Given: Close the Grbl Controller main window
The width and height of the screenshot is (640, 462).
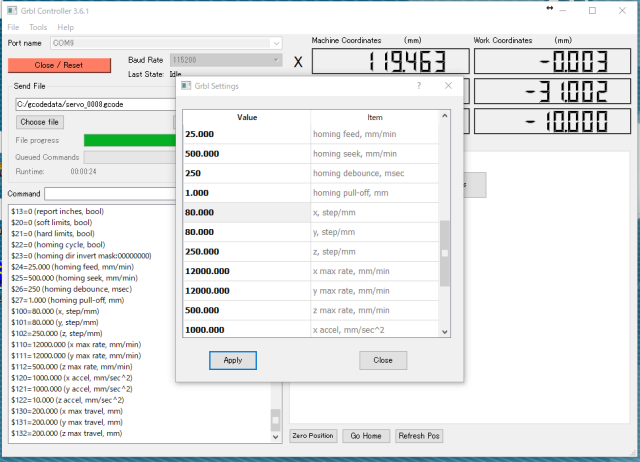Looking at the screenshot, I should (622, 11).
